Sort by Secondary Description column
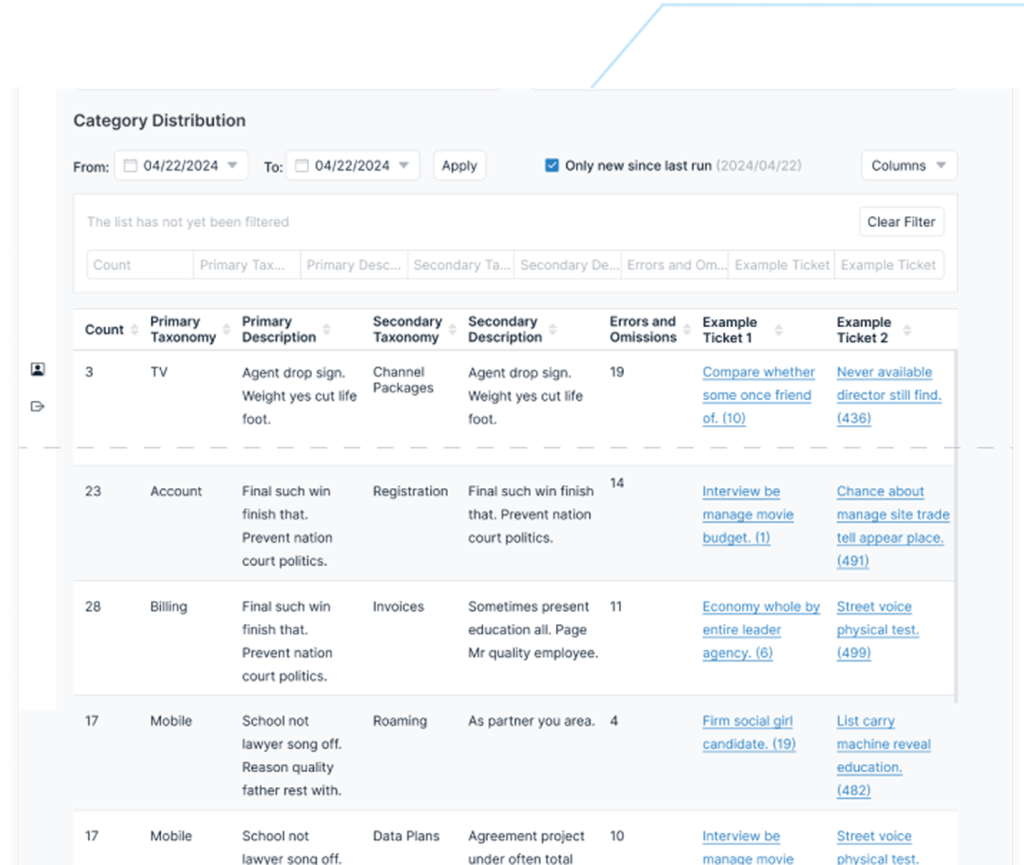Viewport: 1024px width, 865px height. pos(553,330)
